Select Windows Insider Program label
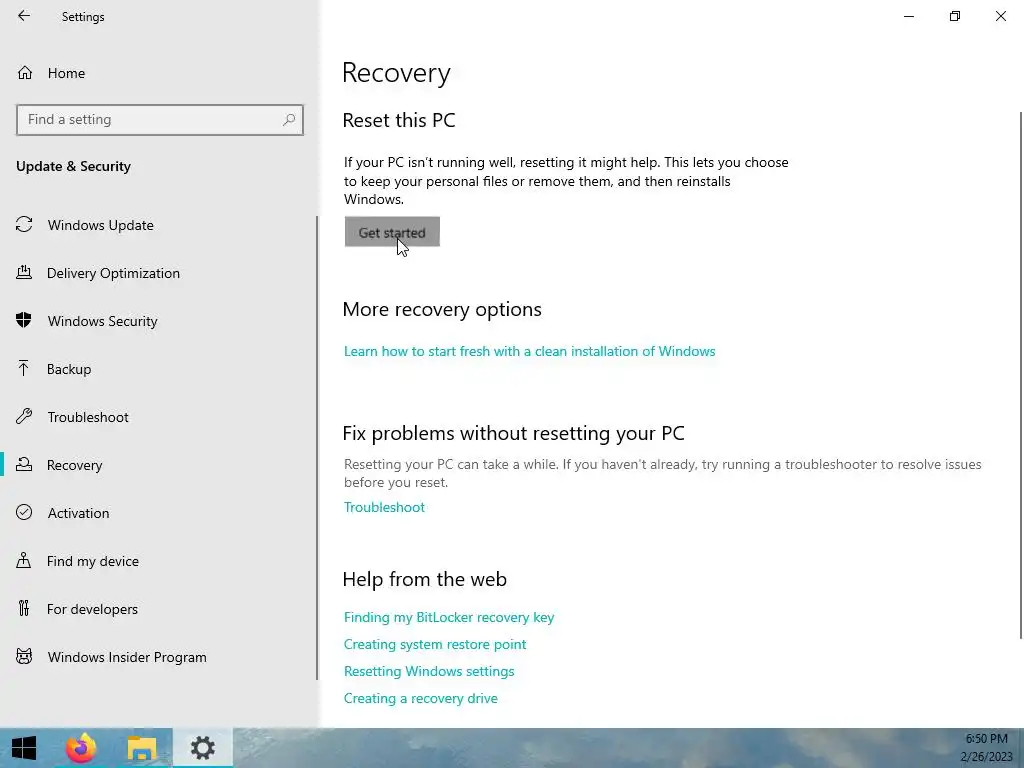1024x768 pixels. tap(127, 657)
